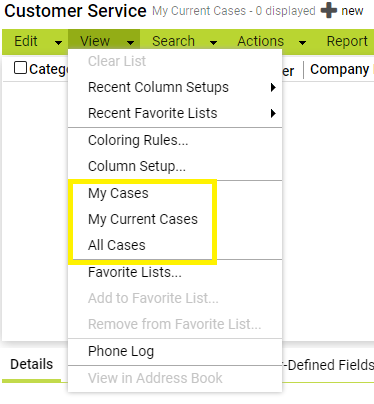Close the View menu by clicking View

click(95, 41)
